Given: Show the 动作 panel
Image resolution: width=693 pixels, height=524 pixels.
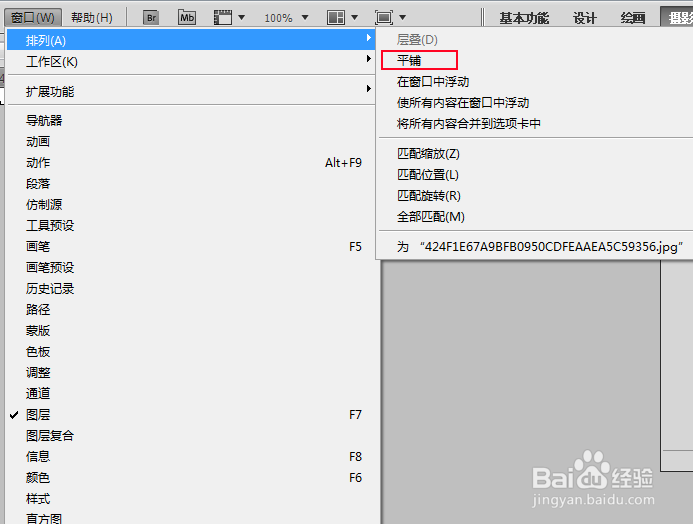Looking at the screenshot, I should 191,163.
